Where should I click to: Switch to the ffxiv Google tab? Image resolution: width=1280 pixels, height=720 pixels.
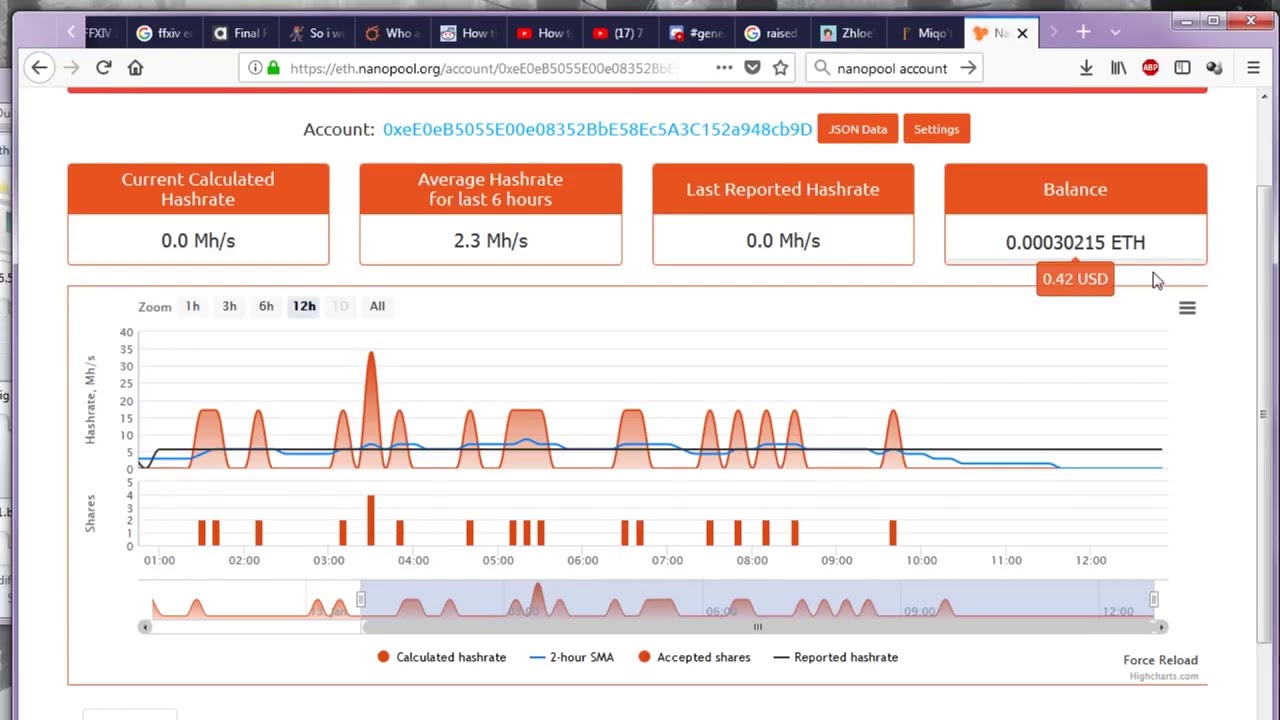(x=164, y=33)
